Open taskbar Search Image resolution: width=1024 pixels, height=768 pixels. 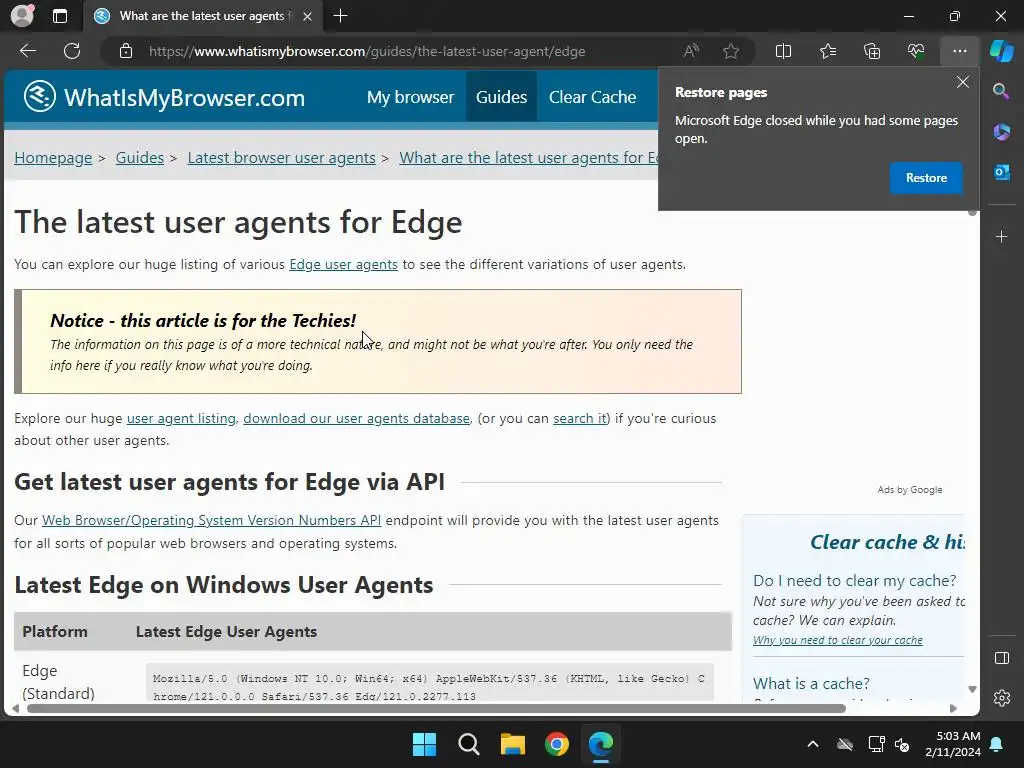coord(469,744)
